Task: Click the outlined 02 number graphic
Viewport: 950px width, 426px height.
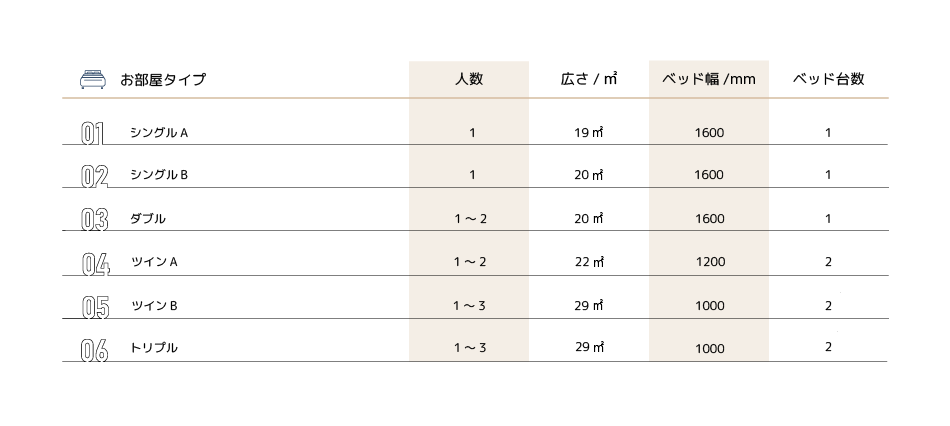Action: click(x=95, y=176)
